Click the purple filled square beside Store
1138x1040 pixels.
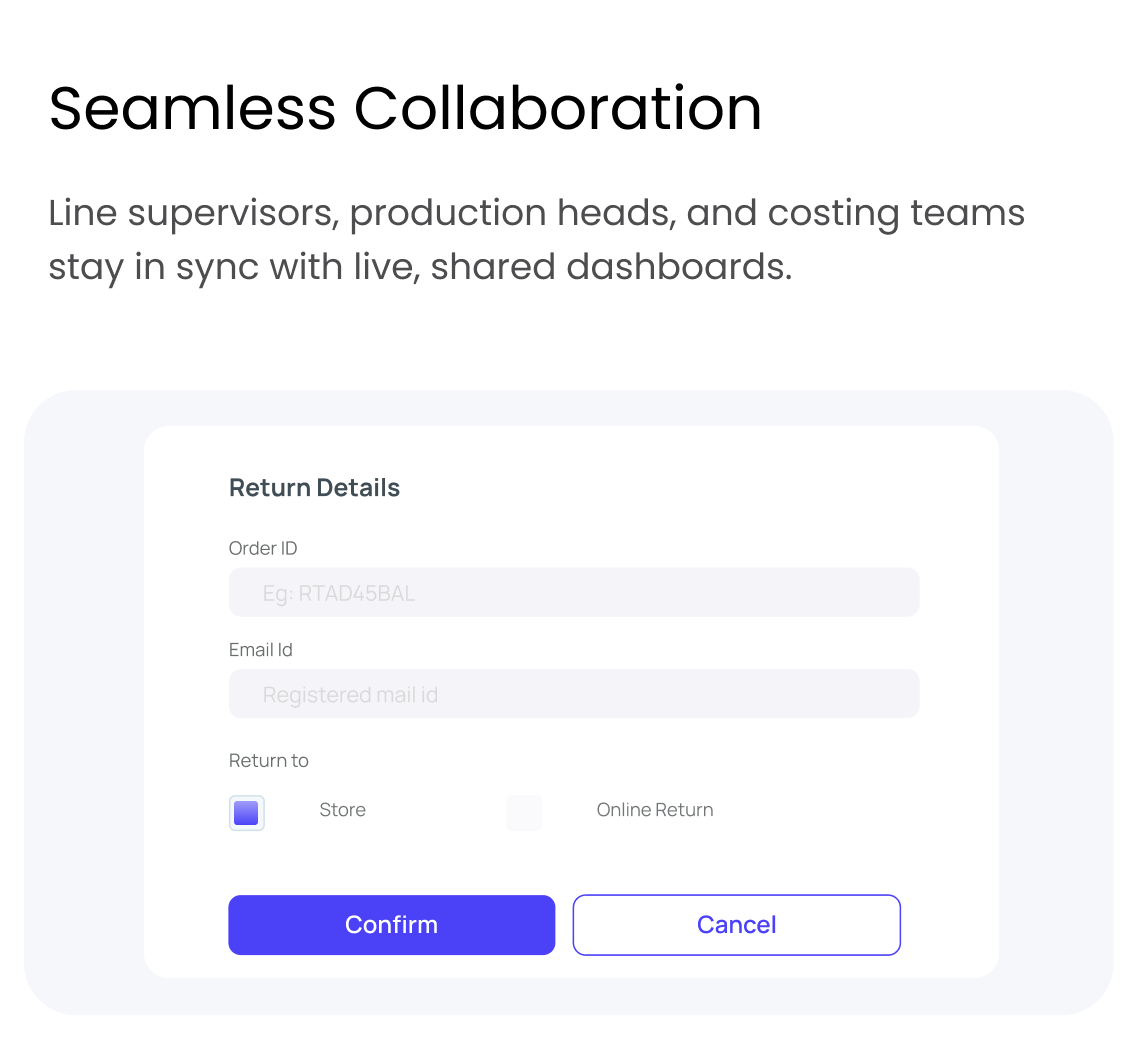[246, 813]
